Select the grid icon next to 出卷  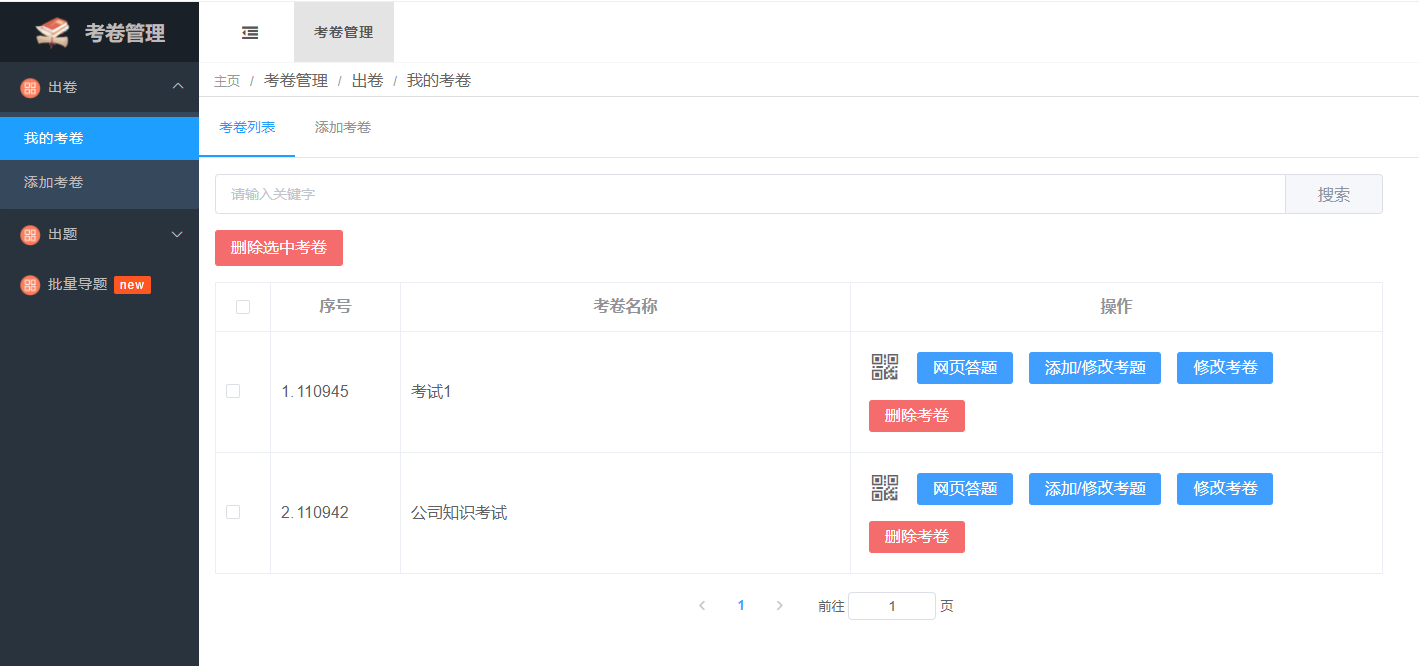click(x=28, y=88)
